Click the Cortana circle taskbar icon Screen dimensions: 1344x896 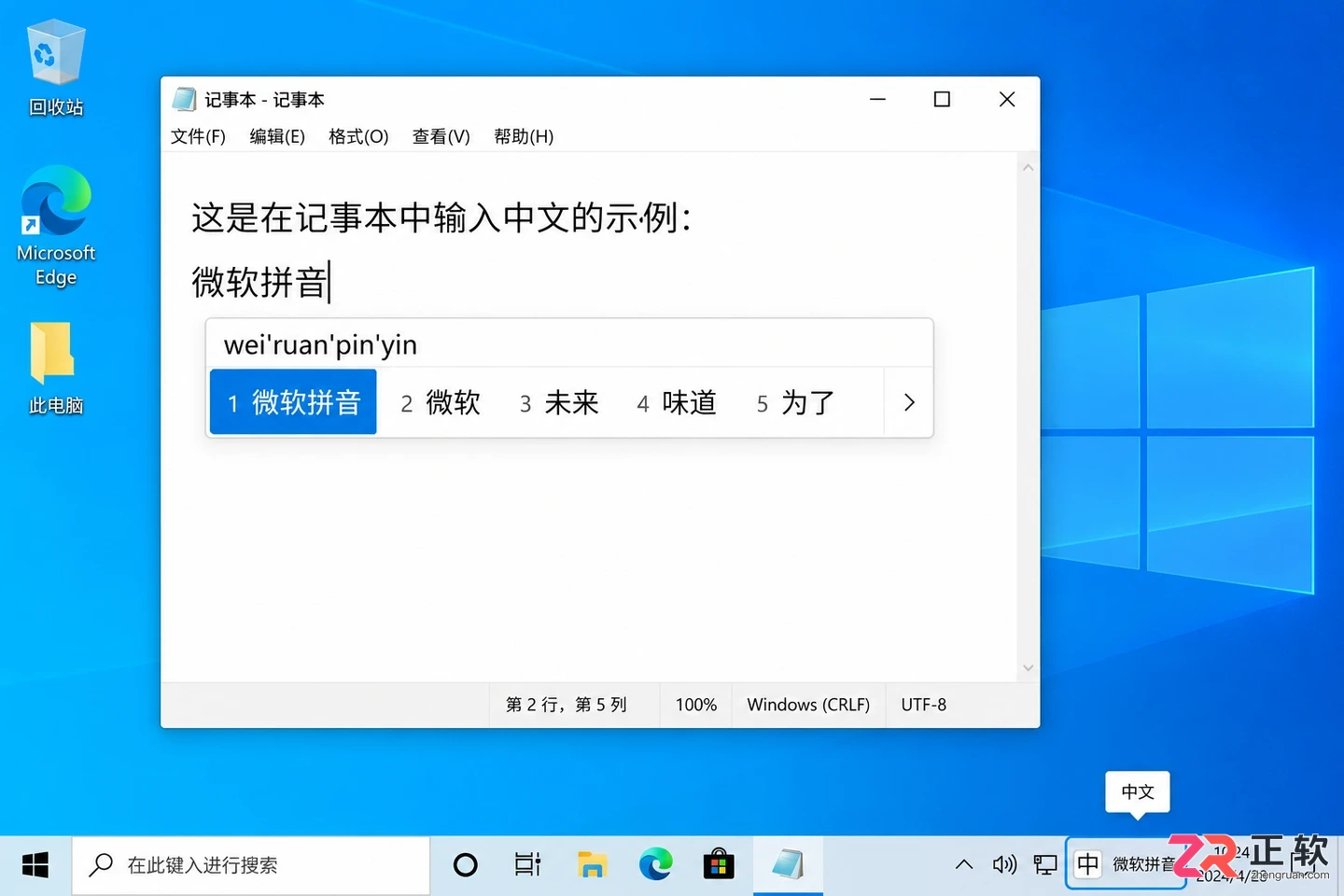click(x=465, y=865)
